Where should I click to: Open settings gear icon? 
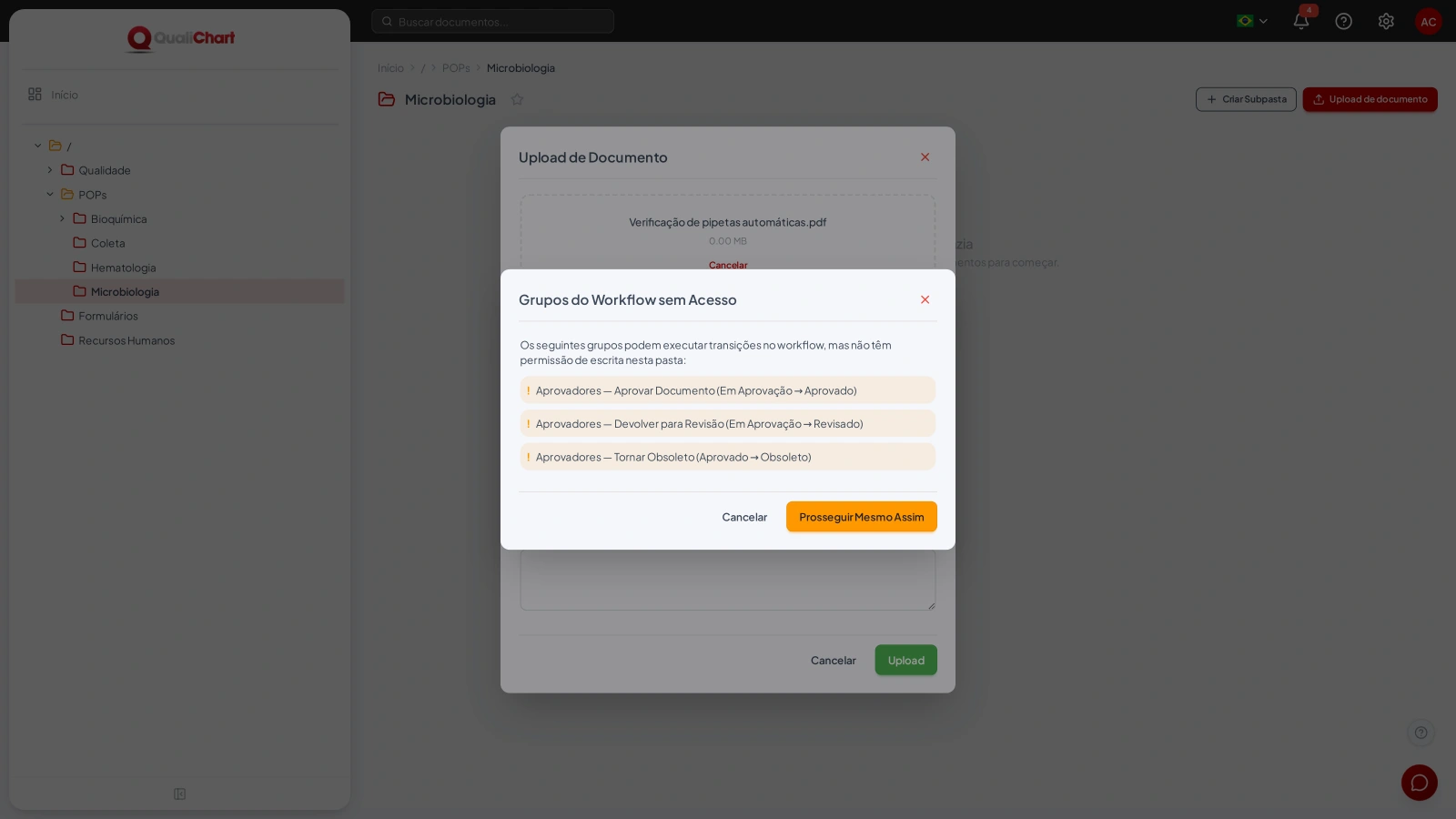[1386, 21]
